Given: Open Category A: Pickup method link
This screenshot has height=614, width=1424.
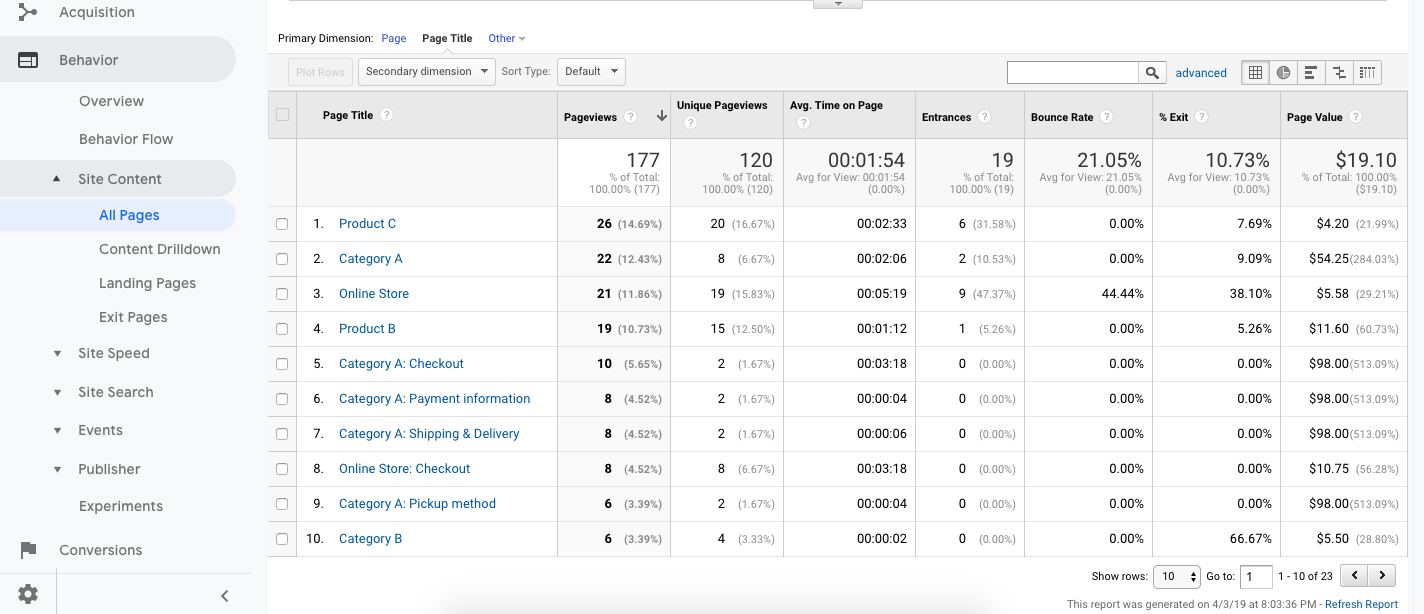Looking at the screenshot, I should [417, 504].
